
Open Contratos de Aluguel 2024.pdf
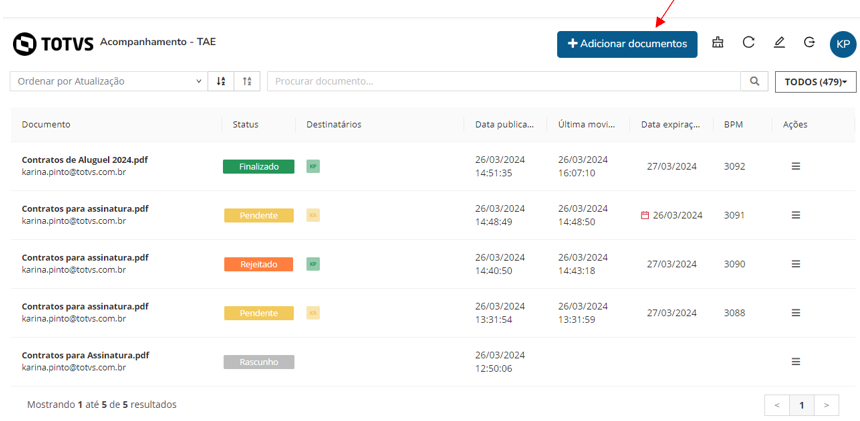[x=85, y=160]
